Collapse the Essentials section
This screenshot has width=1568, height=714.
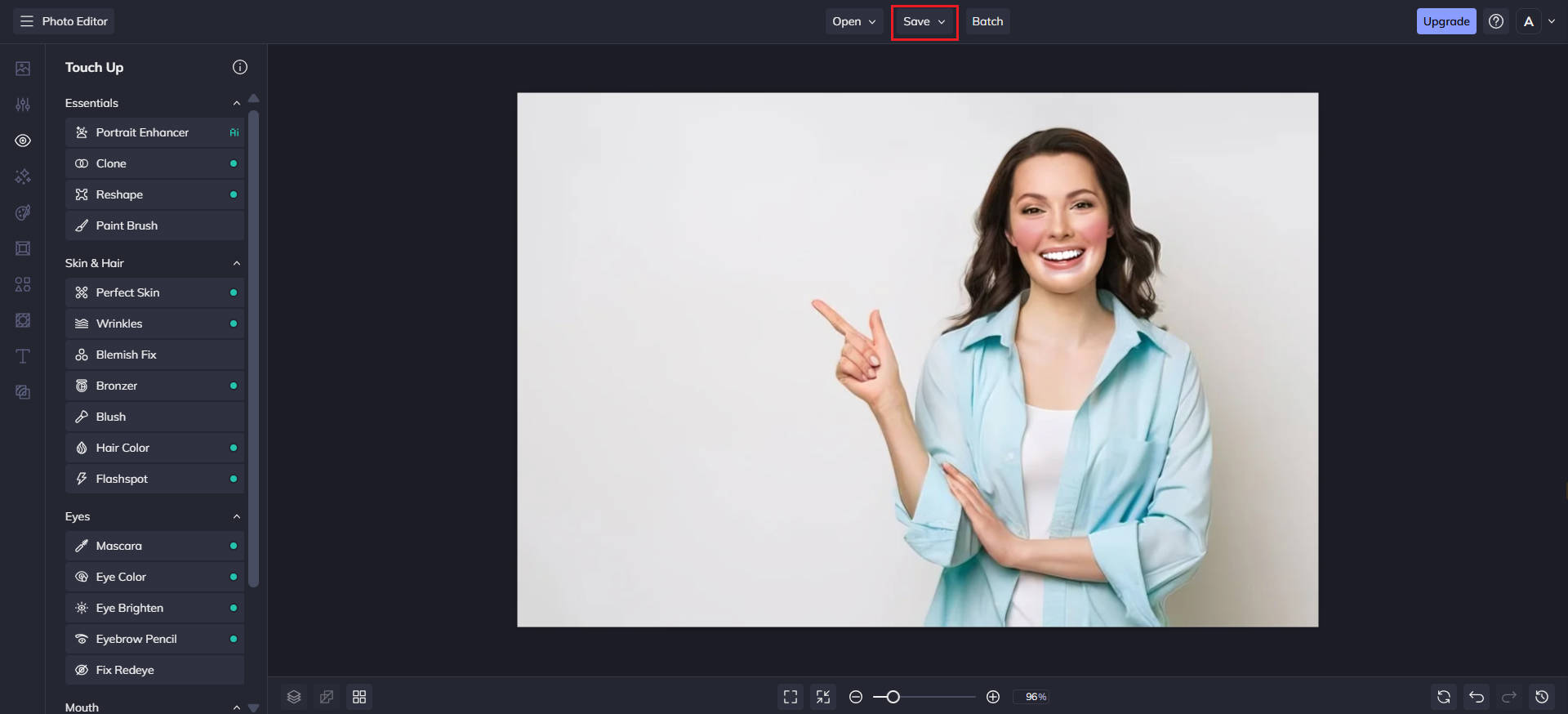(x=237, y=103)
